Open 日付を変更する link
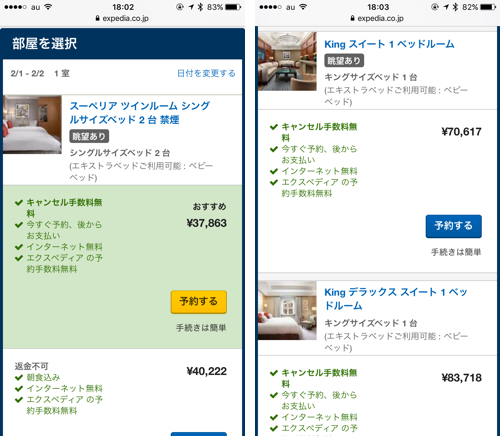The height and width of the screenshot is (436, 500). 206,73
